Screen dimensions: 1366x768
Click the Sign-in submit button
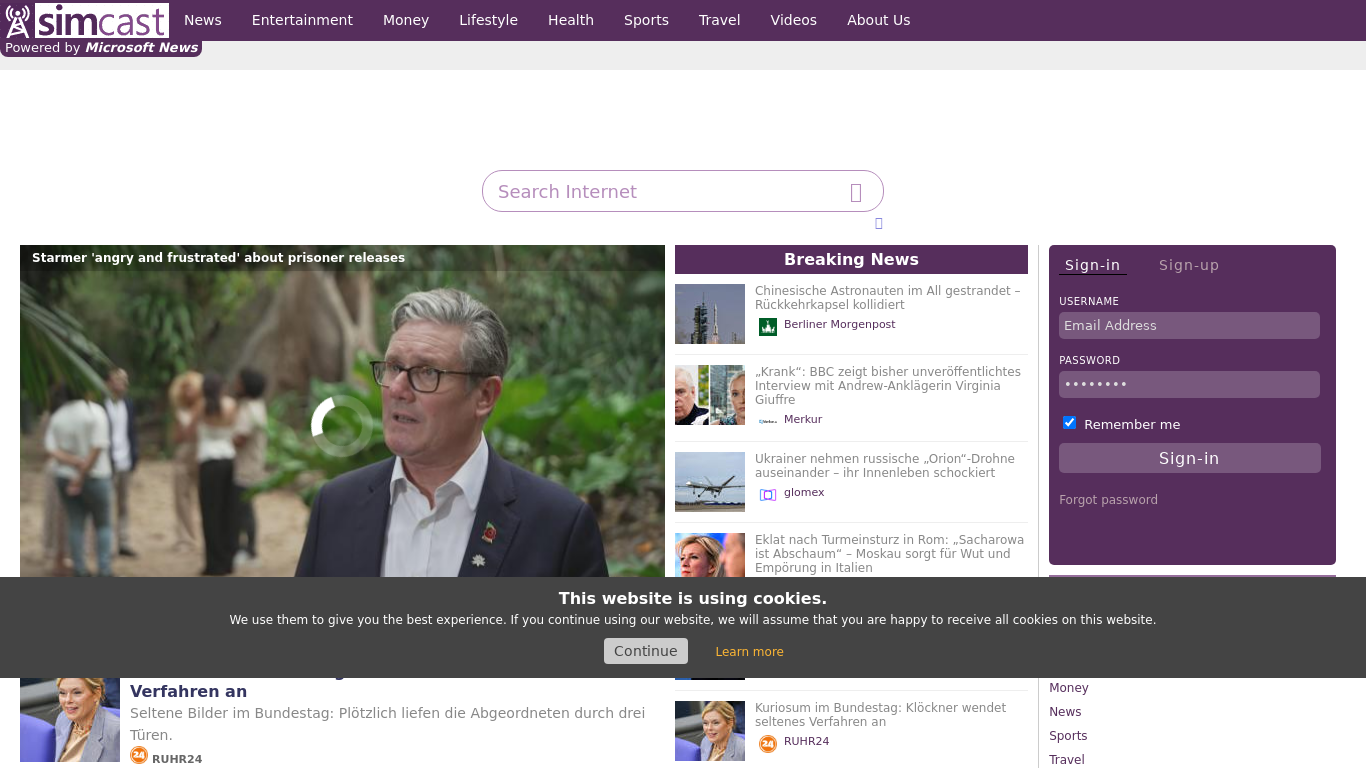pyautogui.click(x=1189, y=458)
